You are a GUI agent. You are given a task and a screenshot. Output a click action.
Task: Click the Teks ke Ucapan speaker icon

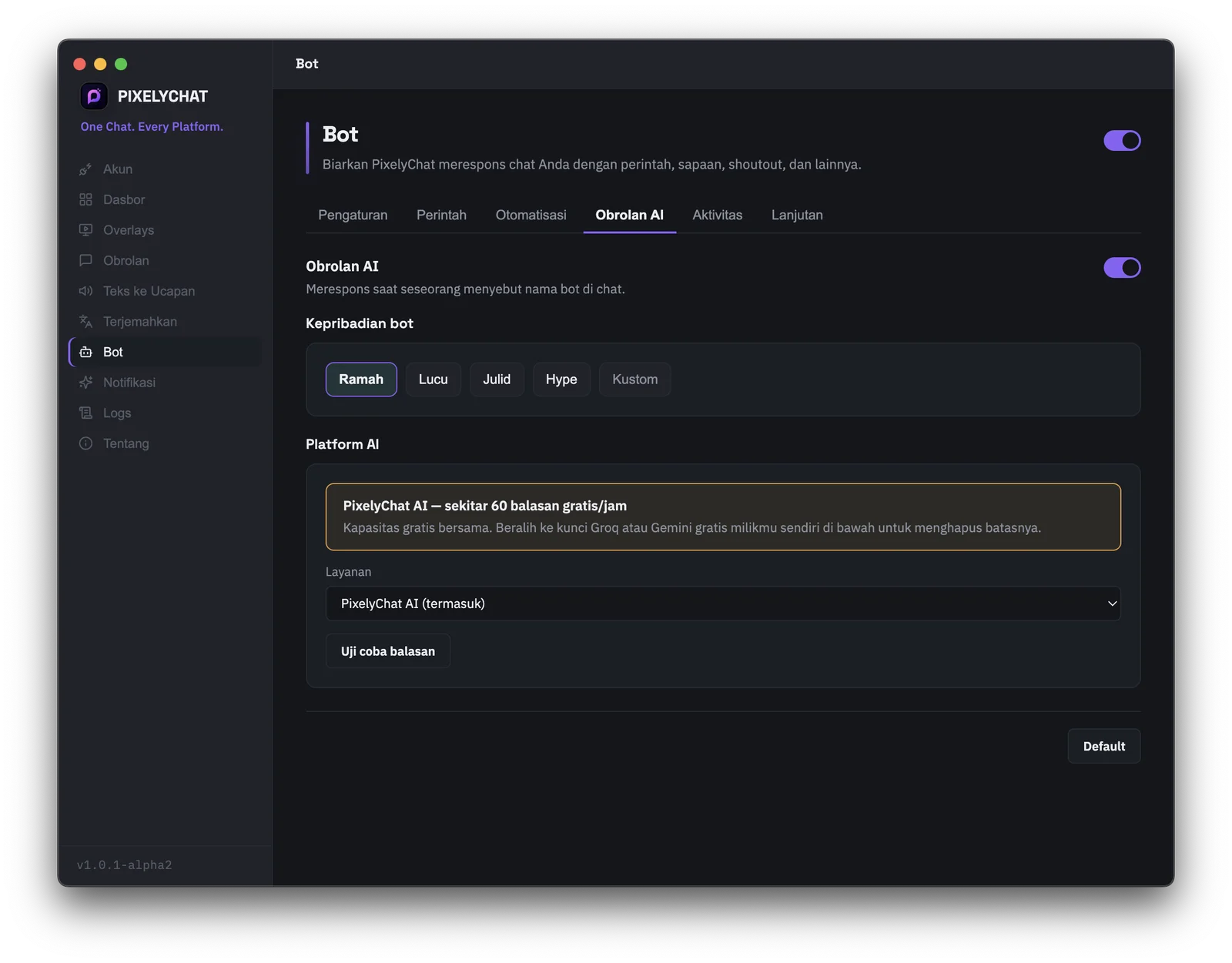point(85,291)
